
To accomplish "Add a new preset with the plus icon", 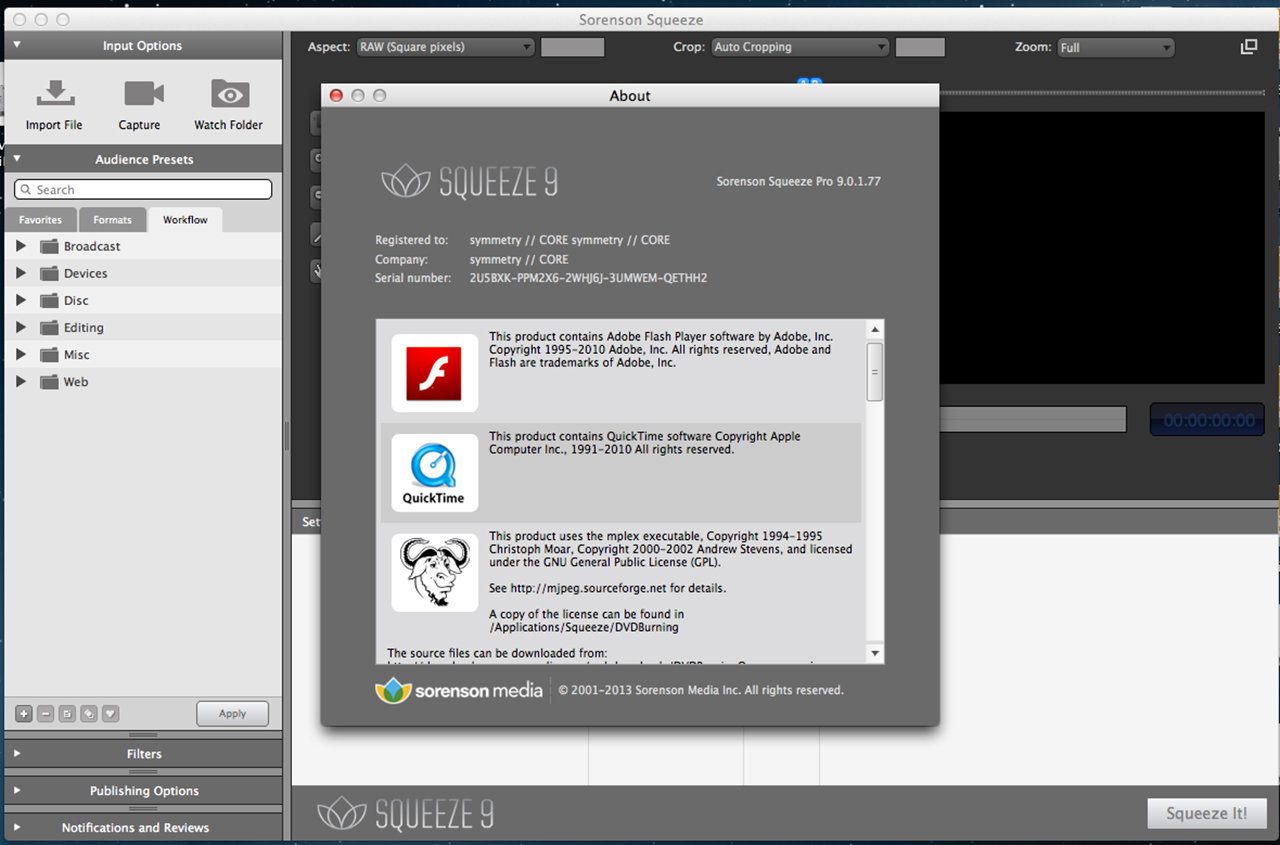I will (24, 714).
